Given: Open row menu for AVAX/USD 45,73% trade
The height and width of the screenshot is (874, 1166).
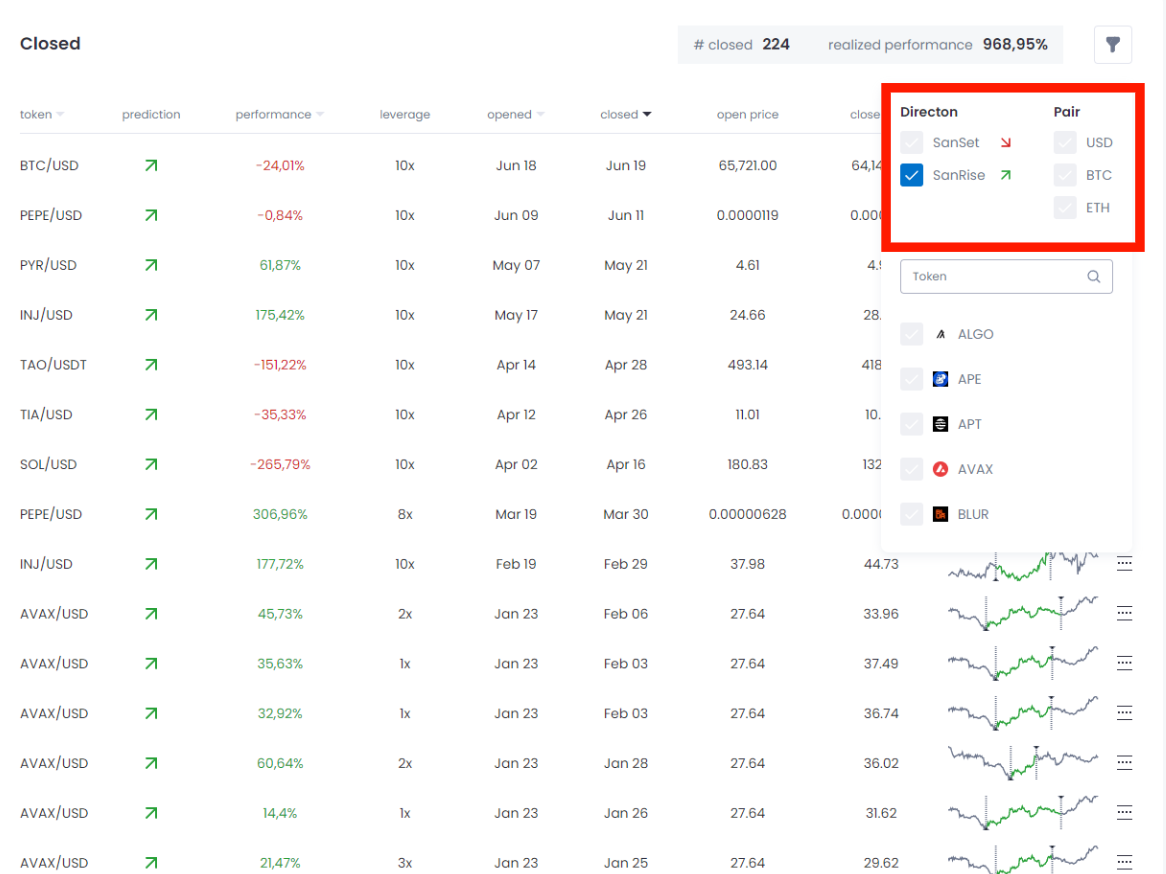Looking at the screenshot, I should click(x=1124, y=614).
